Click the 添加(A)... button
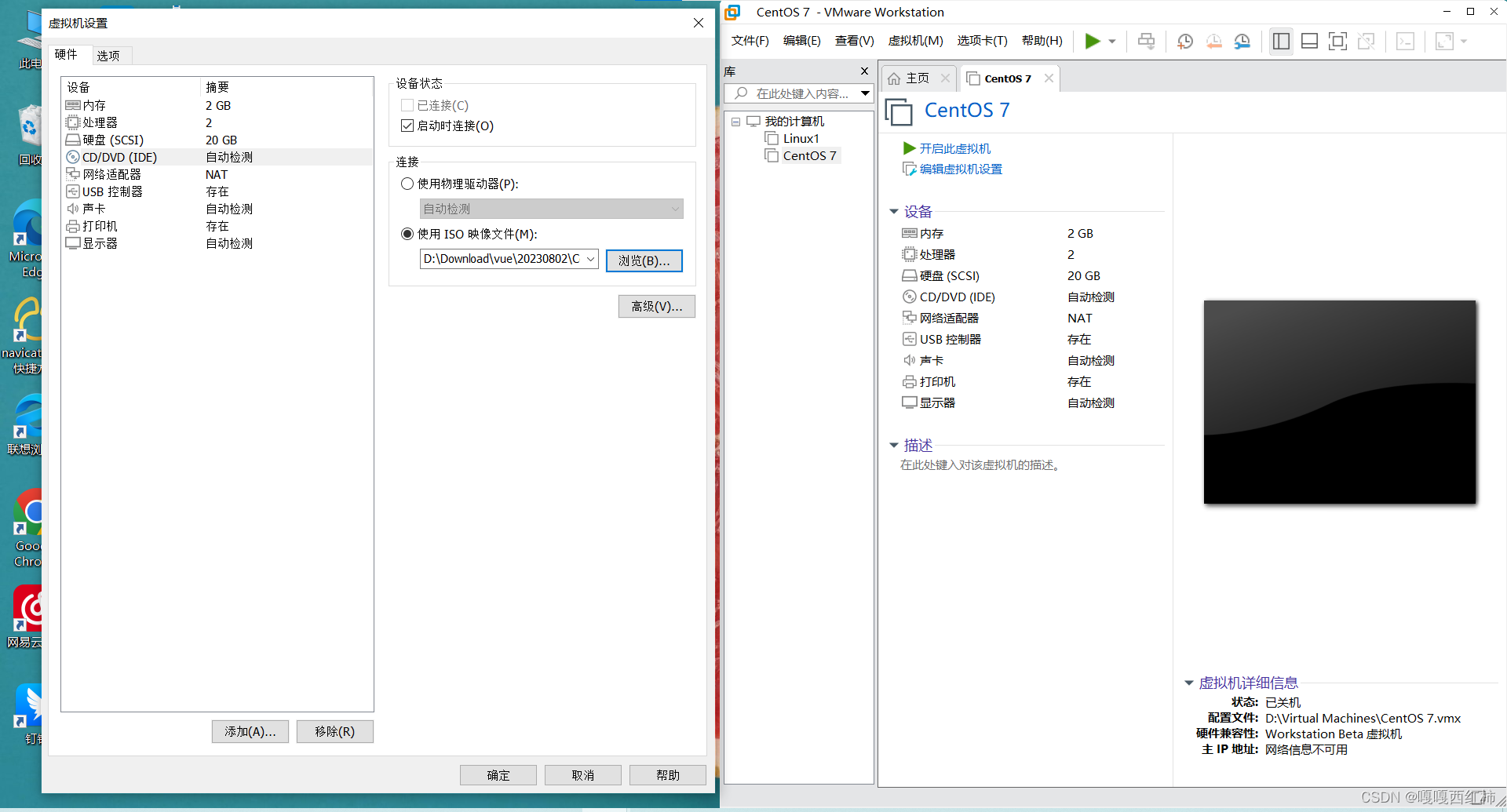The width and height of the screenshot is (1507, 812). pyautogui.click(x=250, y=731)
